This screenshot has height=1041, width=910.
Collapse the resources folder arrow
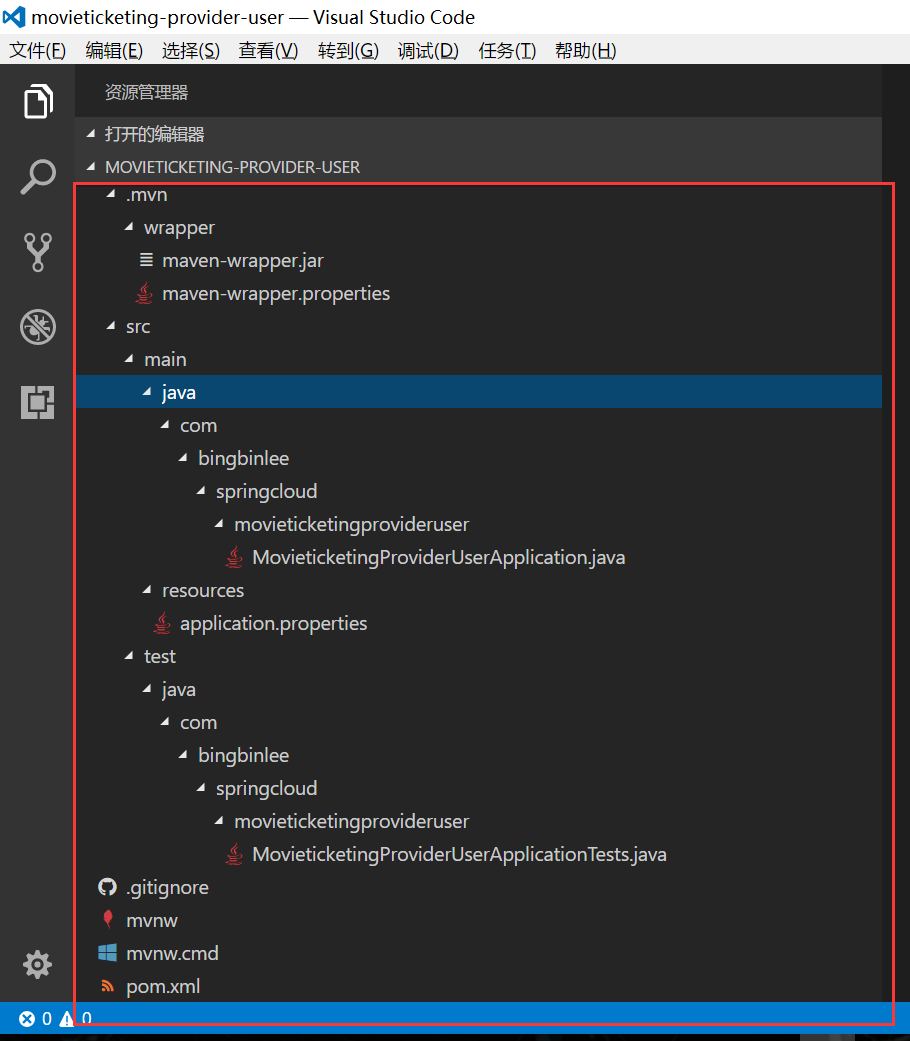[147, 590]
